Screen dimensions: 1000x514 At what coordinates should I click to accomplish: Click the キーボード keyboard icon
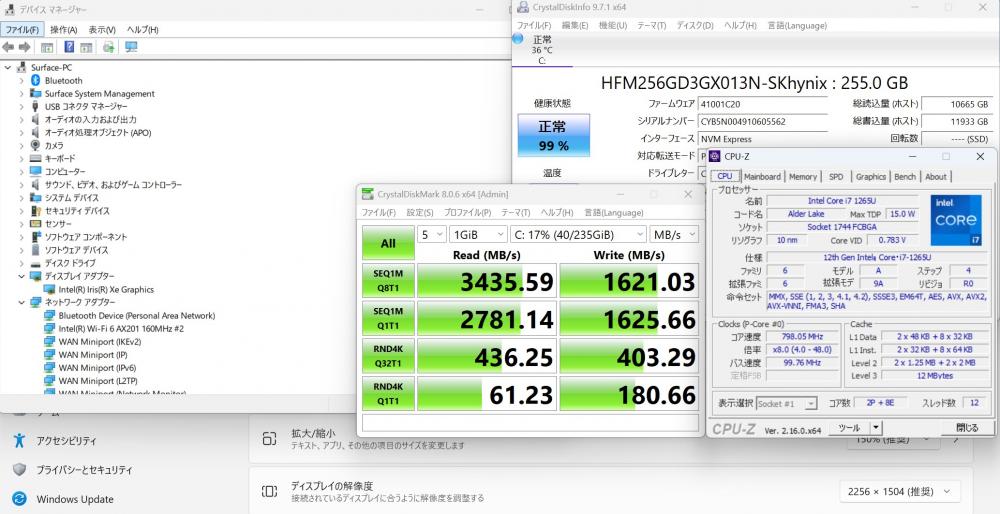(x=36, y=159)
